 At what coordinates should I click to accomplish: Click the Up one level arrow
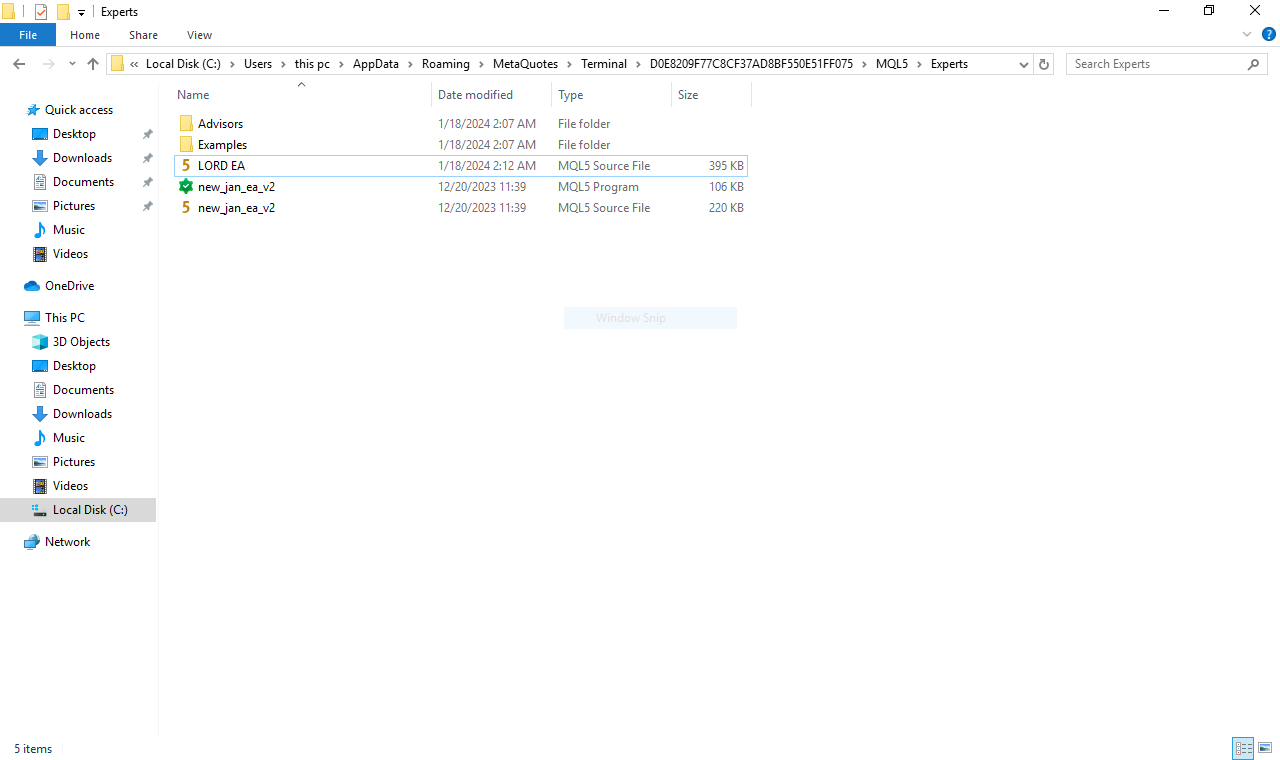tap(93, 64)
